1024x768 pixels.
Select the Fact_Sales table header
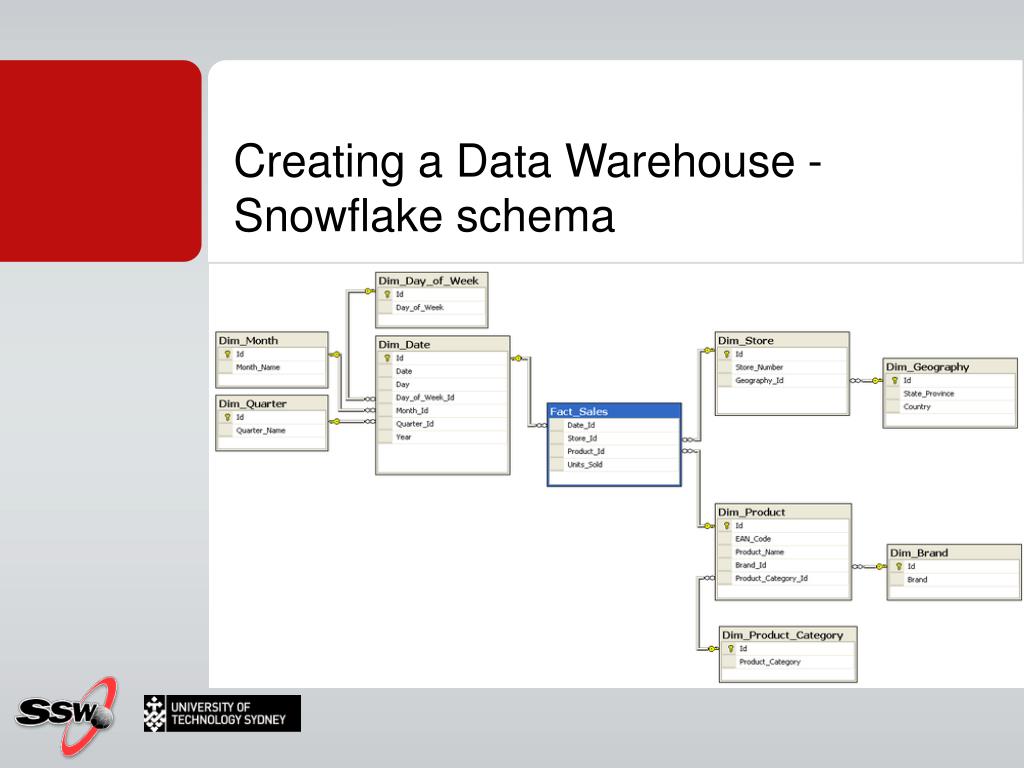(614, 411)
